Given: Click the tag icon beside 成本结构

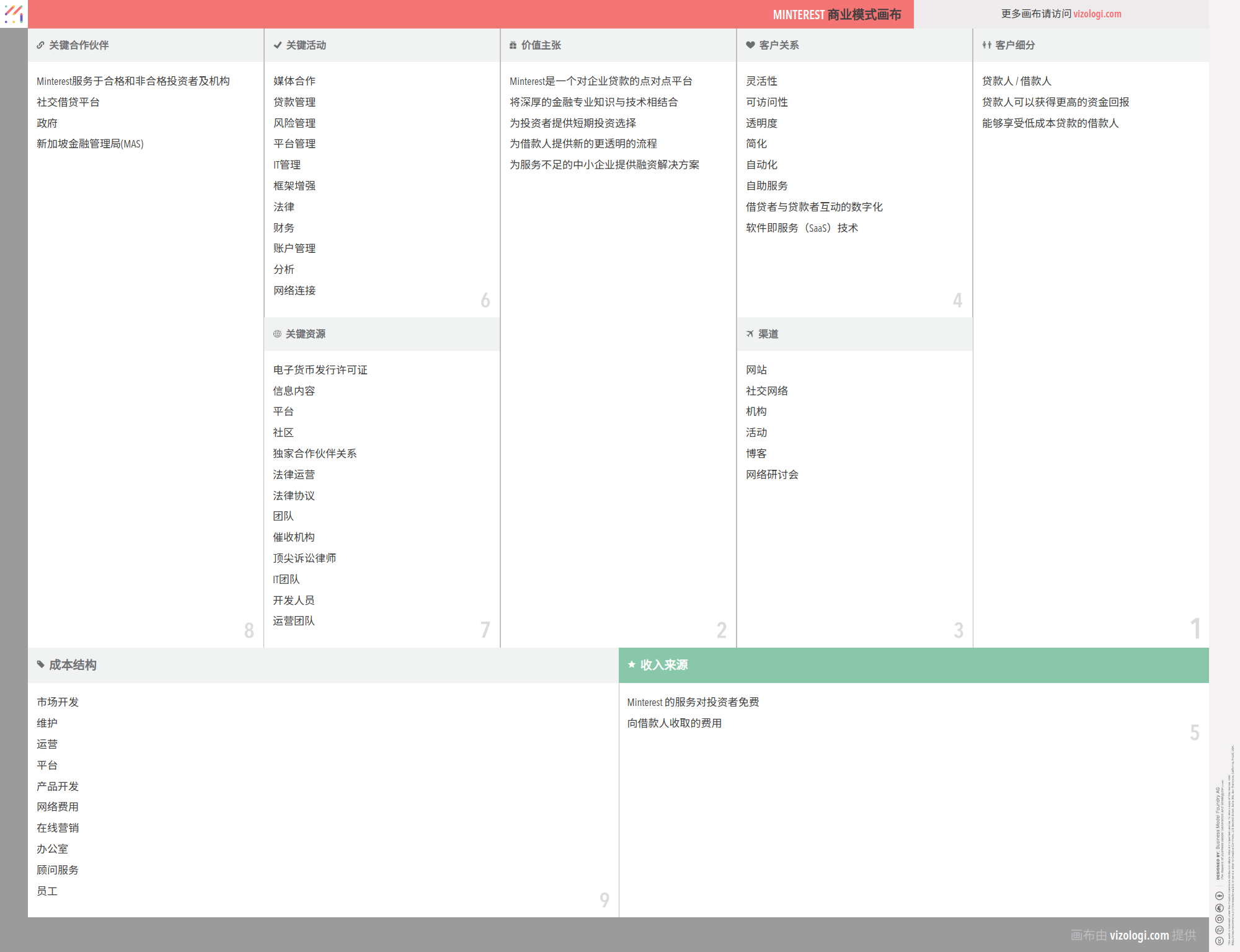Looking at the screenshot, I should [x=41, y=665].
